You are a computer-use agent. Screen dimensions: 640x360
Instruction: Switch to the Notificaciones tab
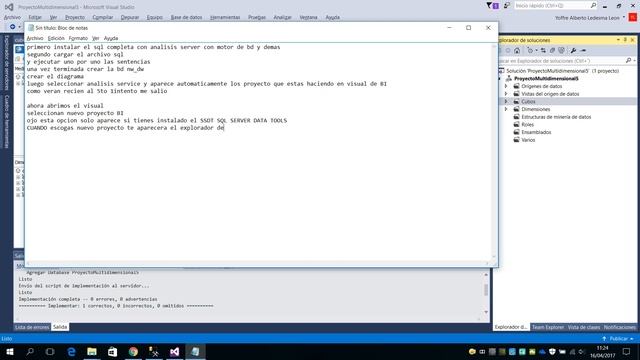pyautogui.click(x=620, y=327)
